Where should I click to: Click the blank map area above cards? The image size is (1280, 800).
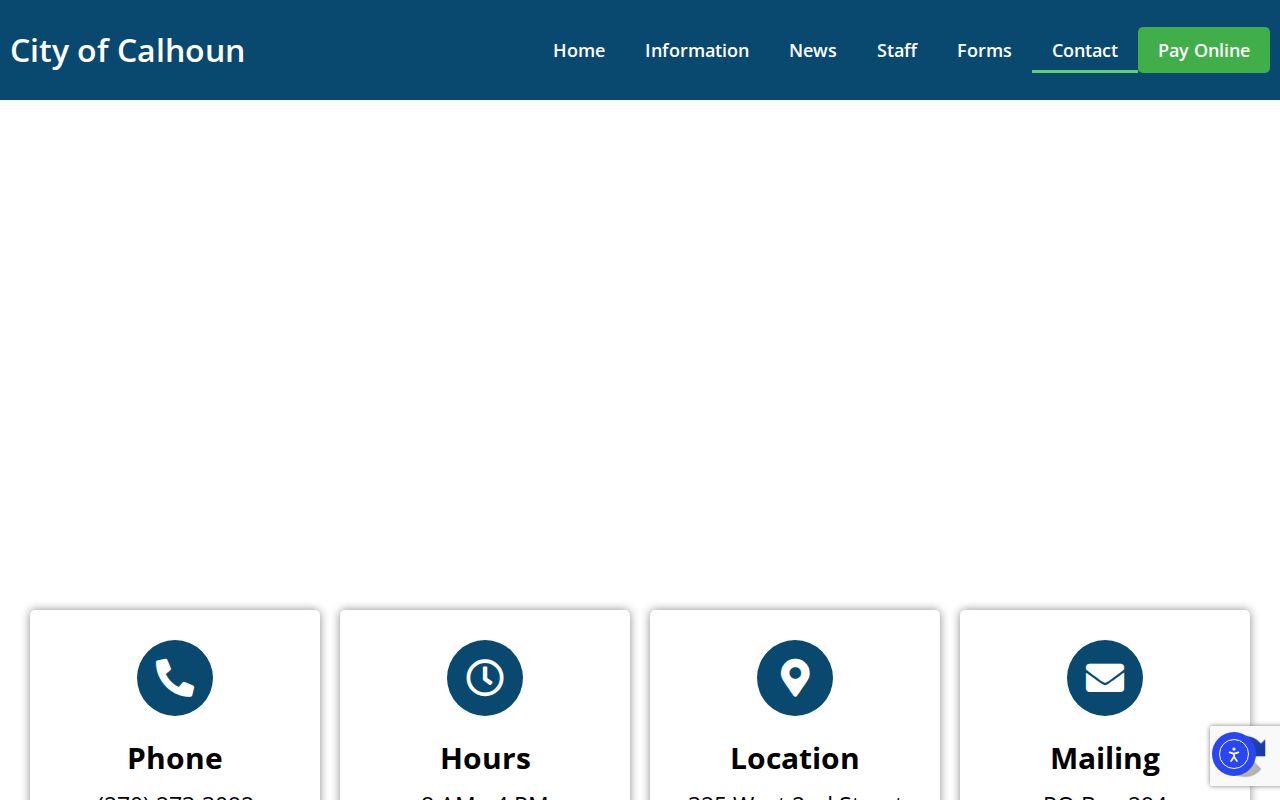pyautogui.click(x=640, y=340)
